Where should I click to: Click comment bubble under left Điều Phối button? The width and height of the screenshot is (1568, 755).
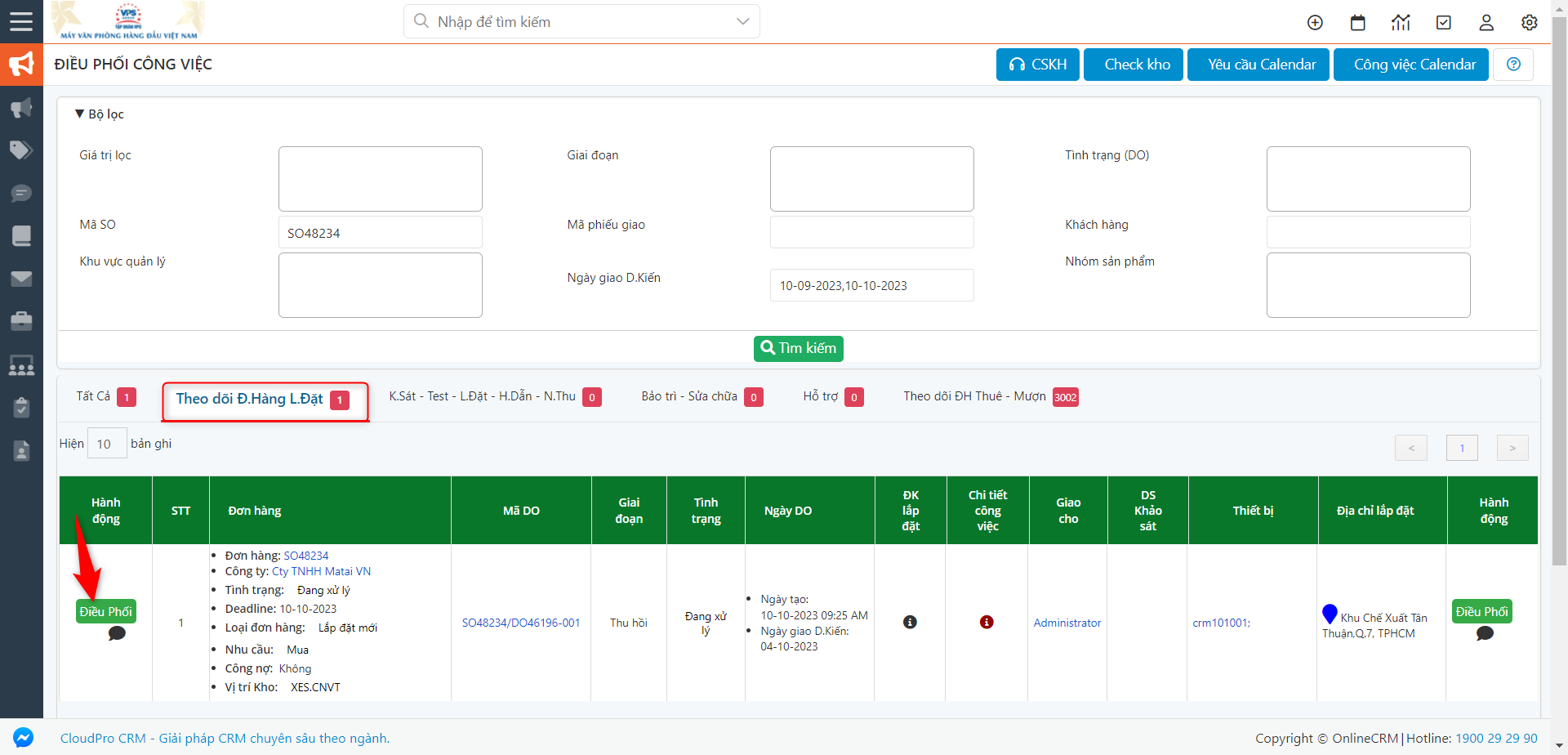click(117, 633)
